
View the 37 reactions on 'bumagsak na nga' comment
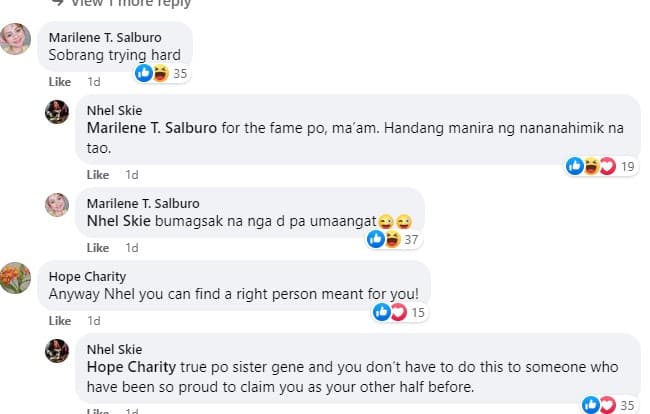tap(393, 239)
